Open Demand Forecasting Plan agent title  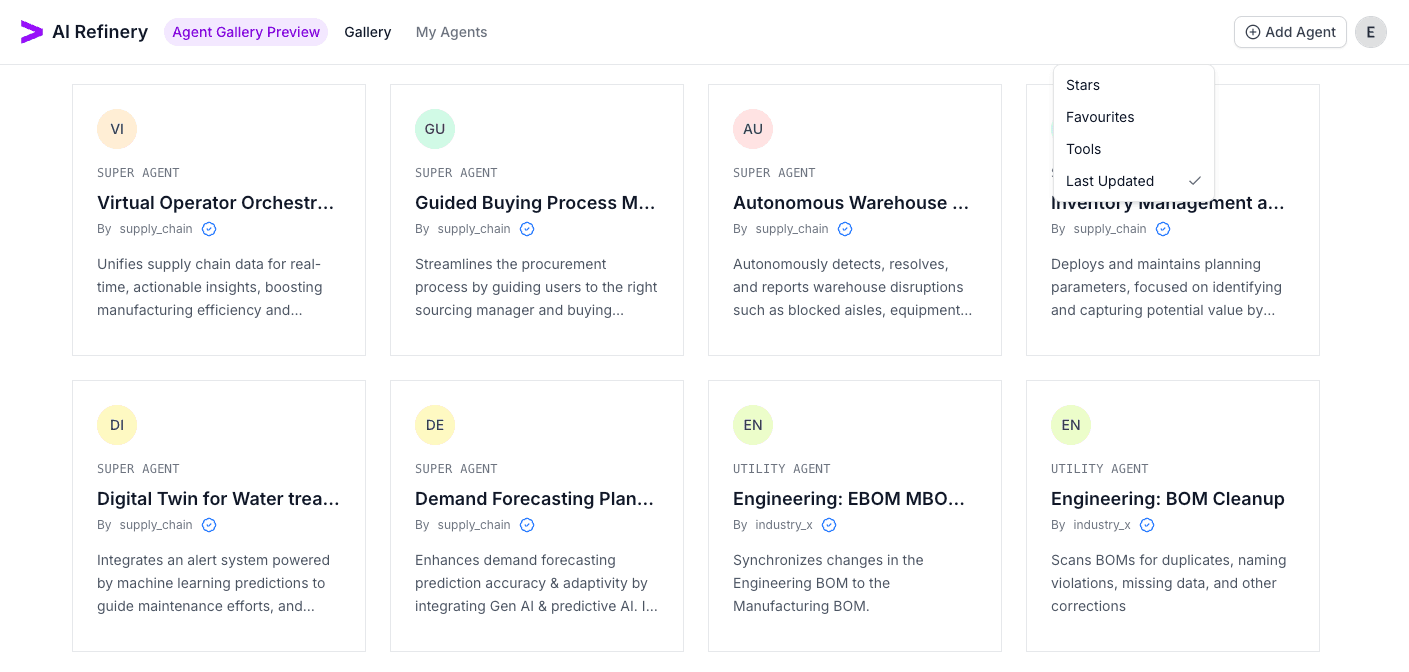(534, 499)
